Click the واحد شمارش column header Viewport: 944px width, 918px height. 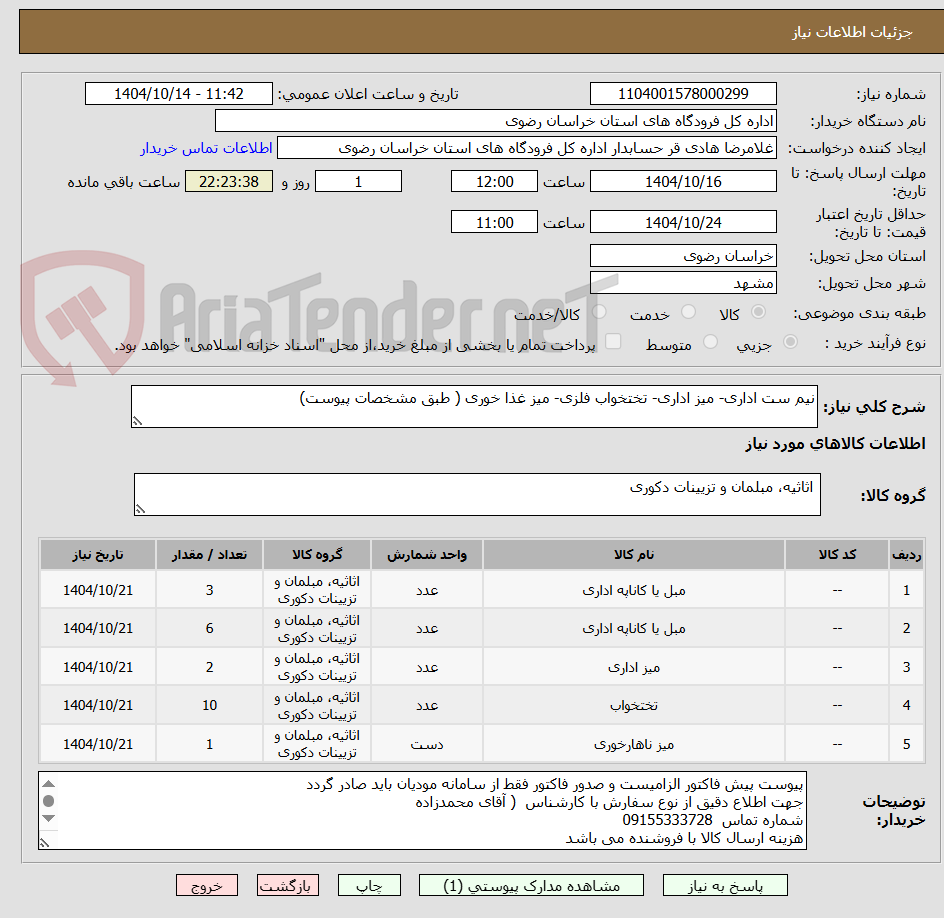[x=427, y=554]
